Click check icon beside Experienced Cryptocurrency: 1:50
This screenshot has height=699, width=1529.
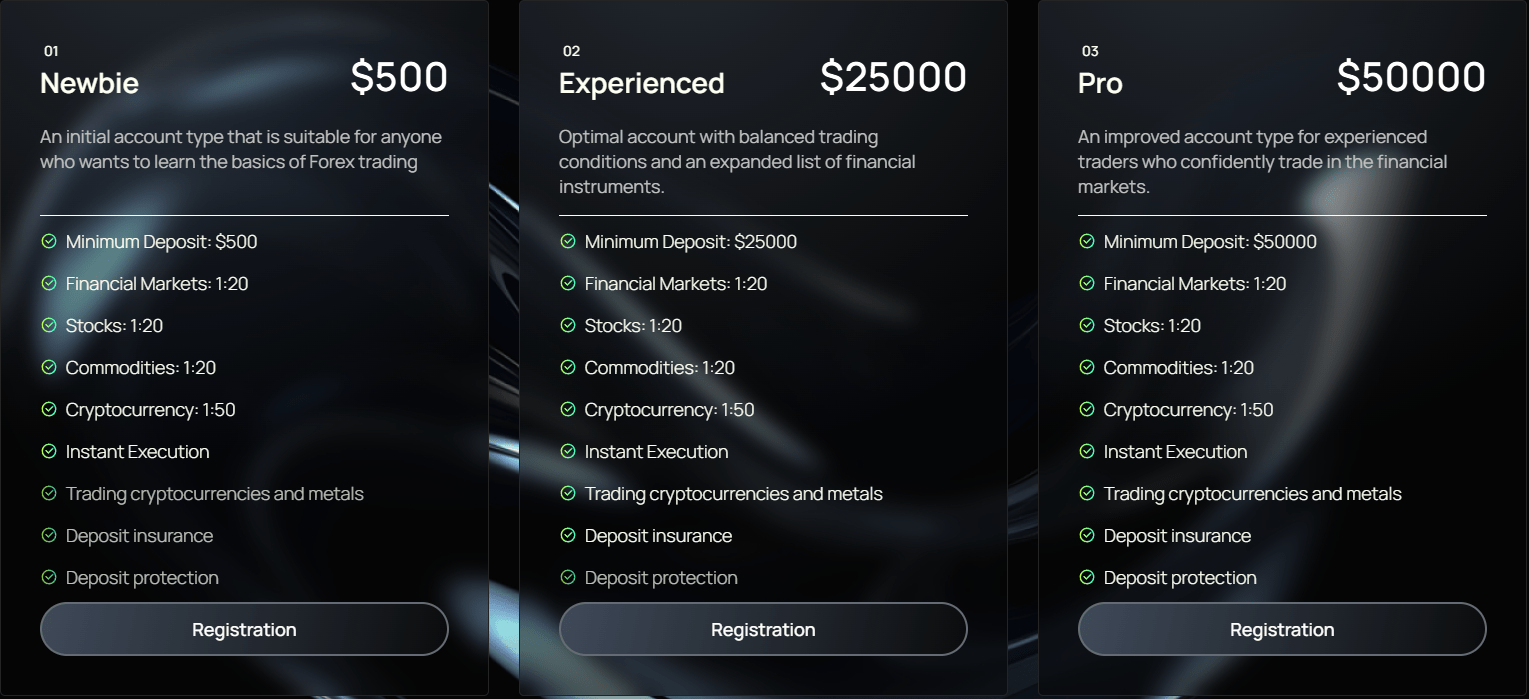[568, 409]
